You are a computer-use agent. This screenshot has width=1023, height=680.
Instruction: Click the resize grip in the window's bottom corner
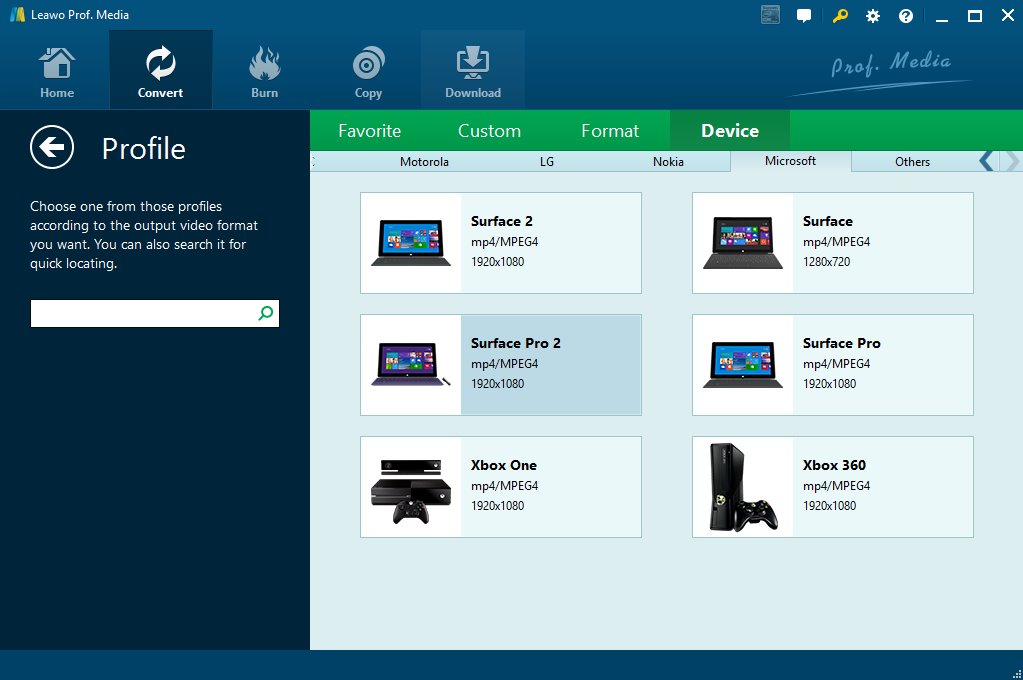click(x=1016, y=673)
